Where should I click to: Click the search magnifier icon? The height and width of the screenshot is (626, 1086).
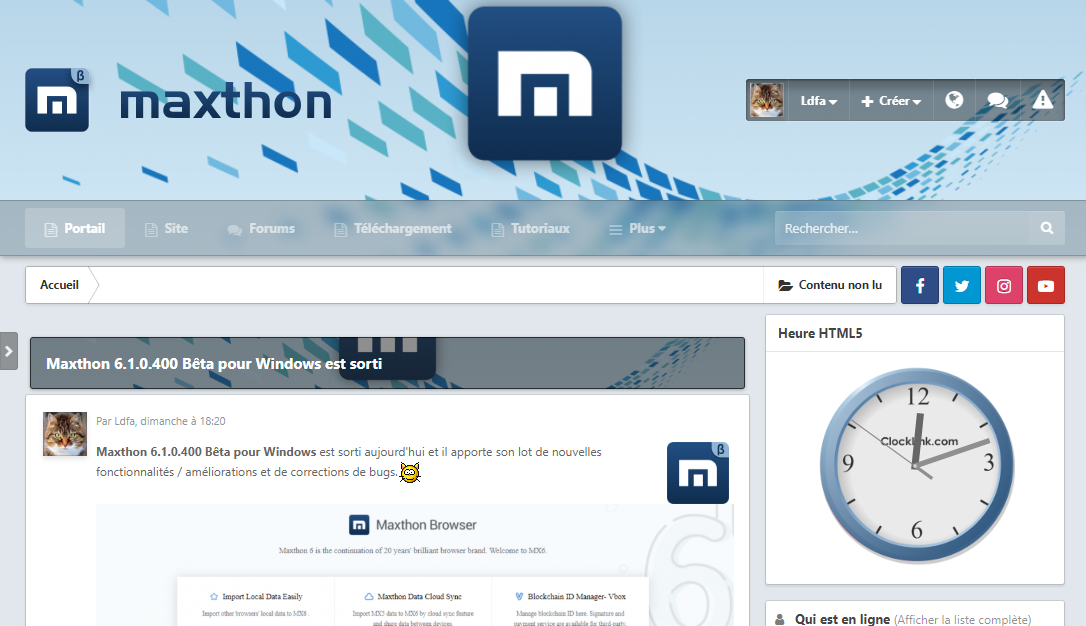(1047, 228)
